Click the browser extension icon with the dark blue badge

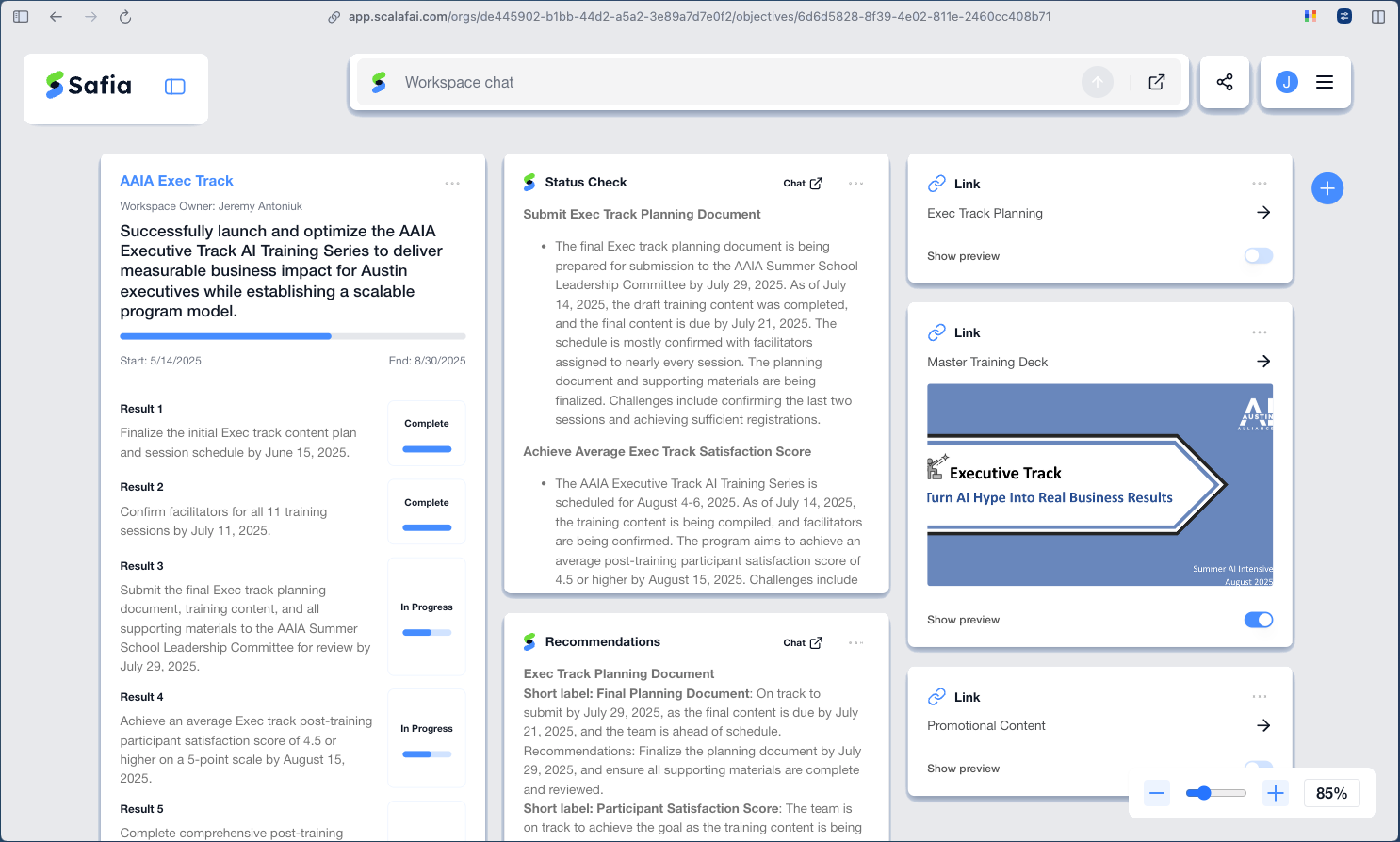[x=1344, y=16]
